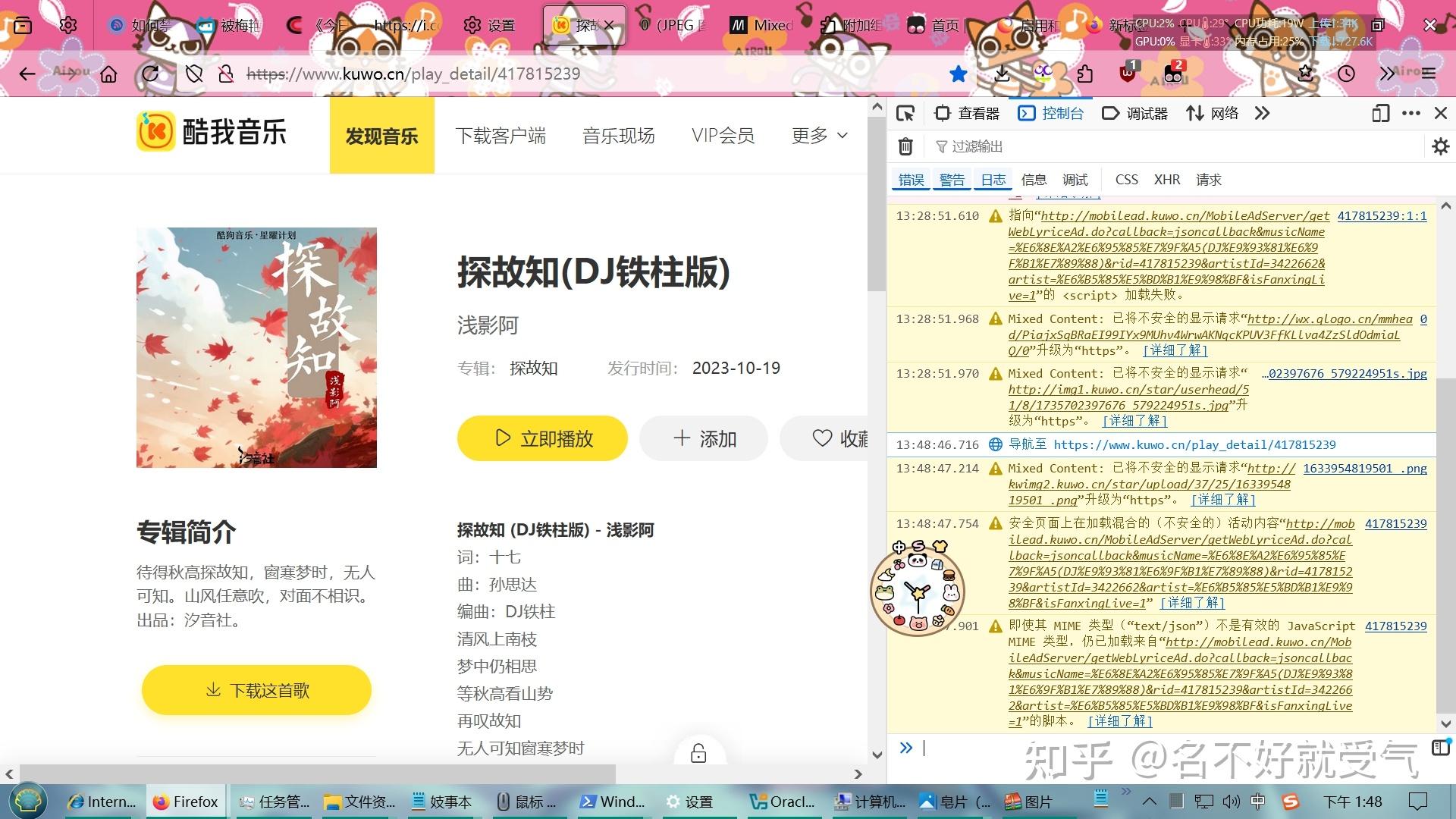Toggle console multi-line editor icon

1440,748
